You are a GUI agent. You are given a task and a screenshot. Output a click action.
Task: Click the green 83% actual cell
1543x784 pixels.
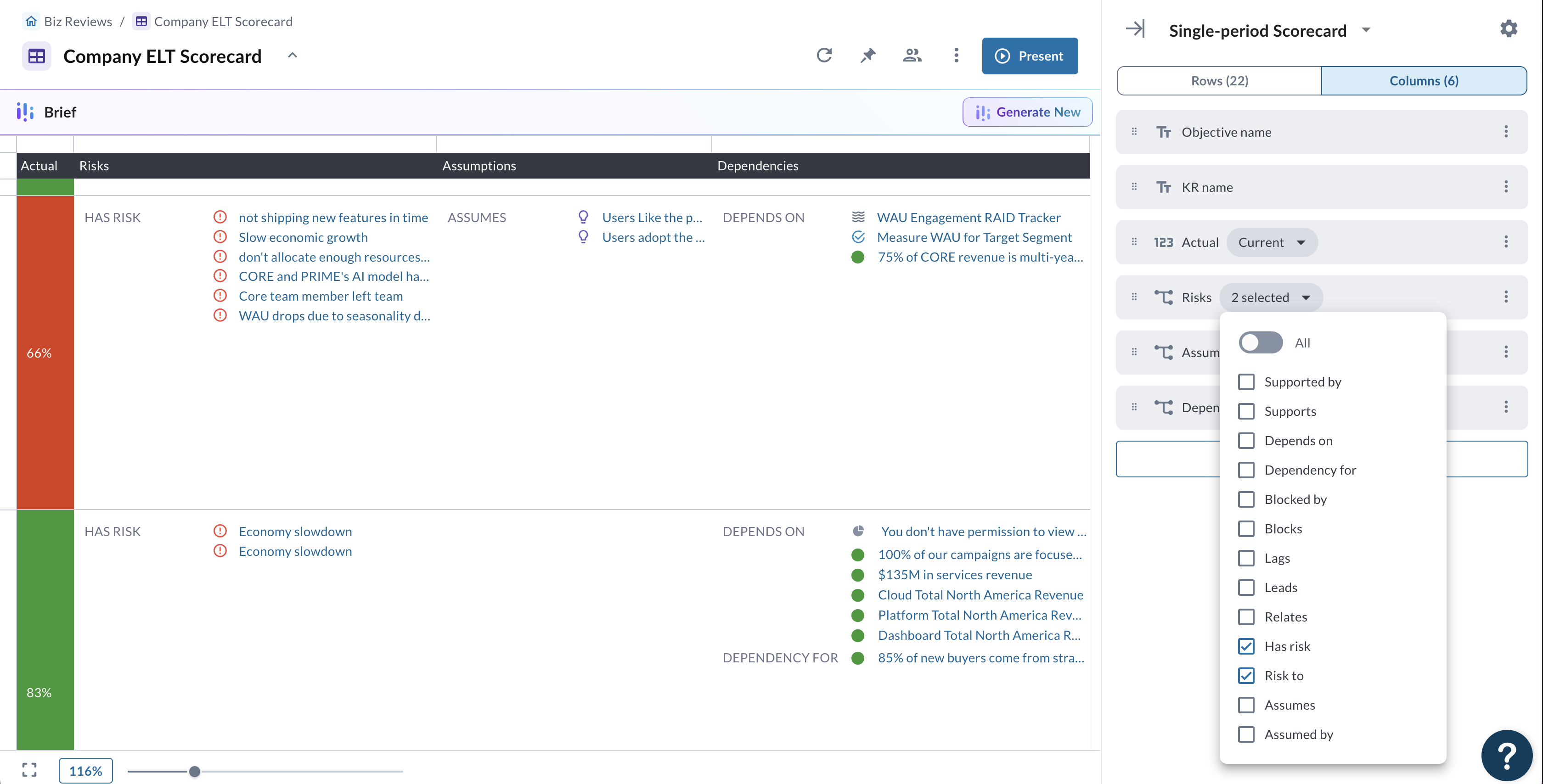[x=45, y=629]
